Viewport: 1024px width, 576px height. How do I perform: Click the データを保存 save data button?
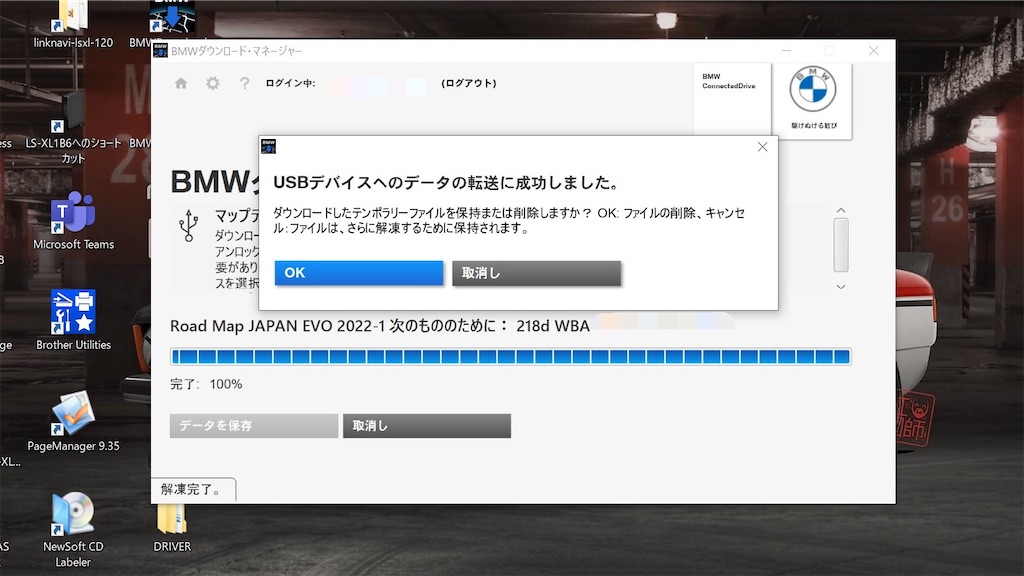pos(252,425)
